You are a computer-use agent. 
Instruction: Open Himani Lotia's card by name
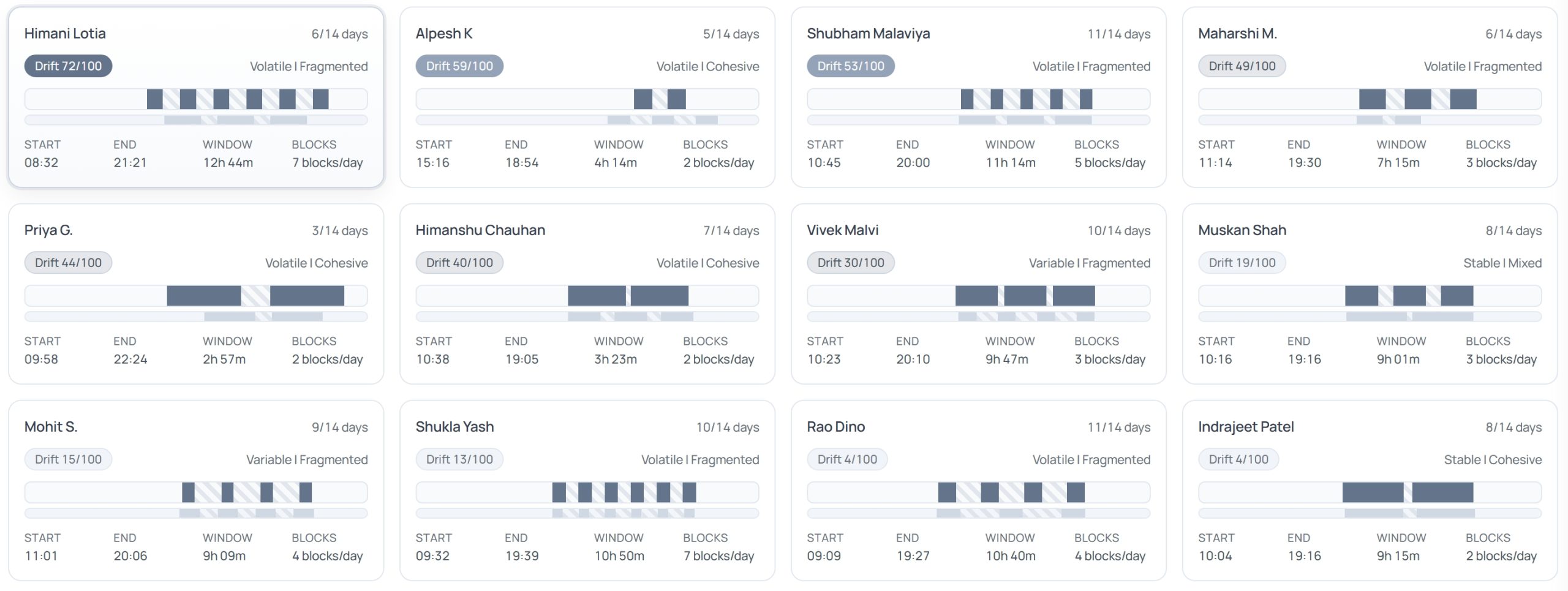(x=65, y=34)
